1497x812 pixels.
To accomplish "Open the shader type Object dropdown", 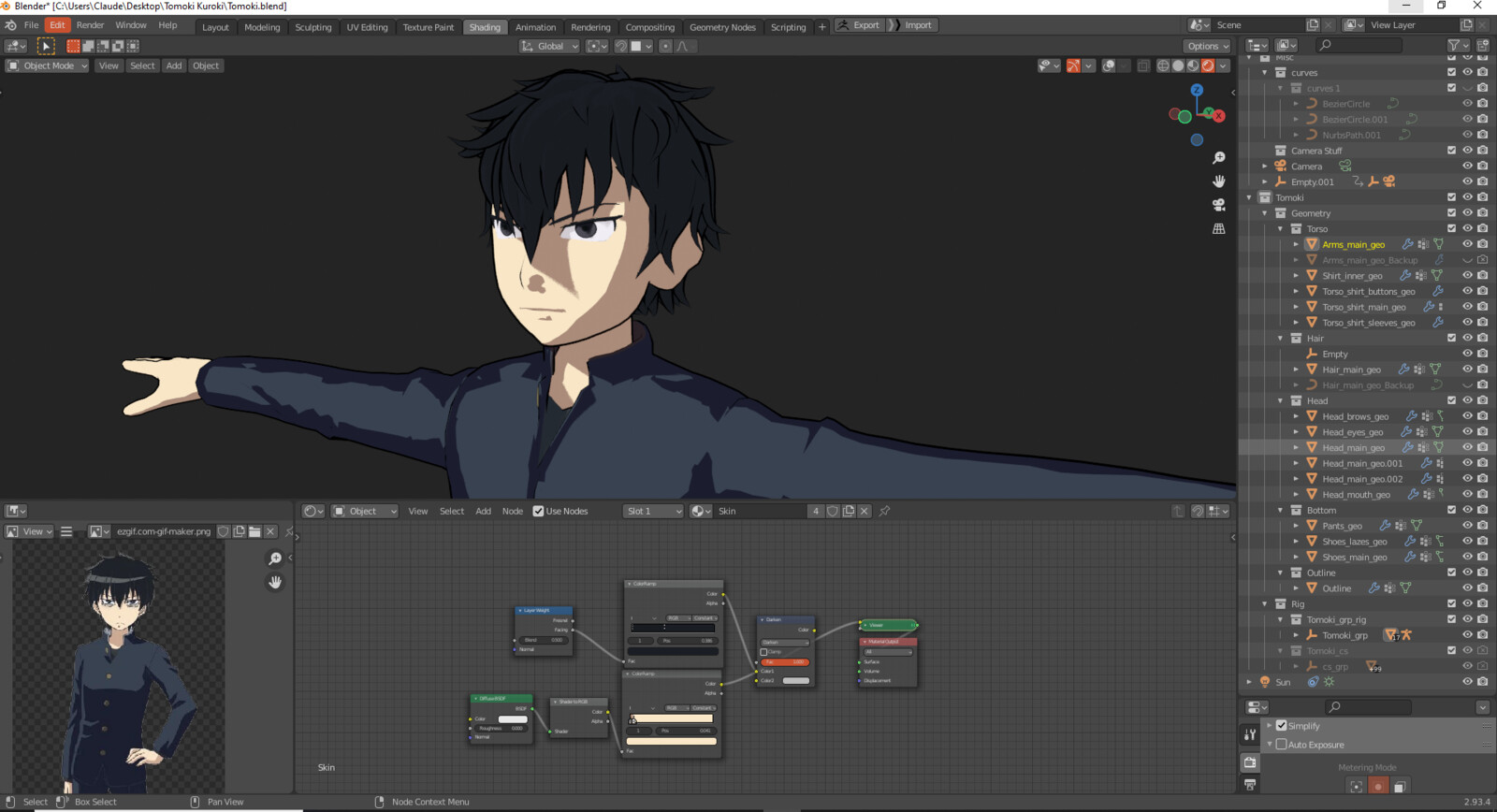I will 365,511.
